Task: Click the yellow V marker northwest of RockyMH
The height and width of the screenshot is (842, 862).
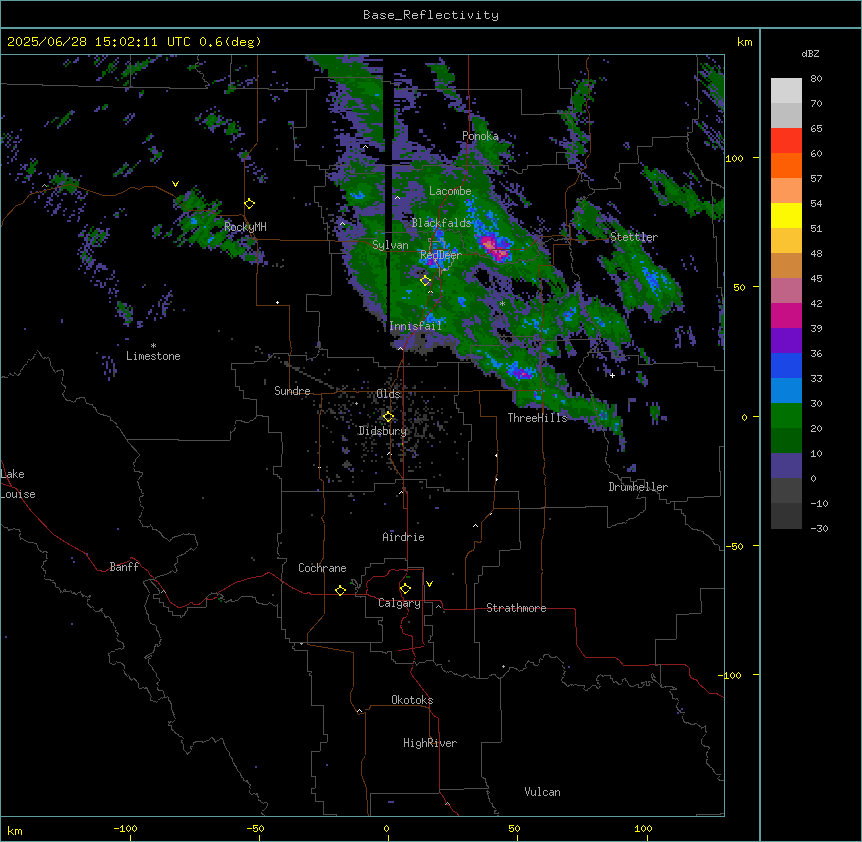Action: click(x=175, y=184)
